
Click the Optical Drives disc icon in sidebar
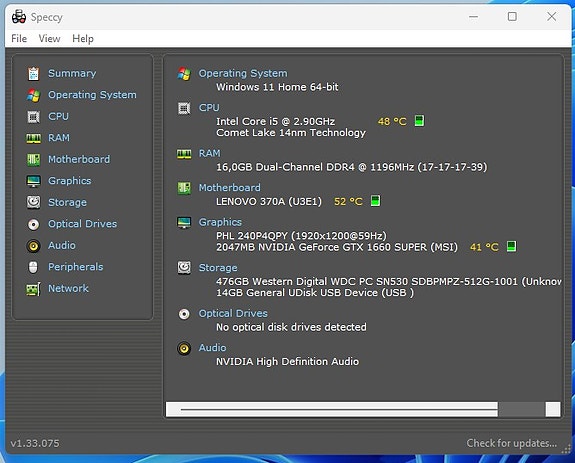click(33, 224)
